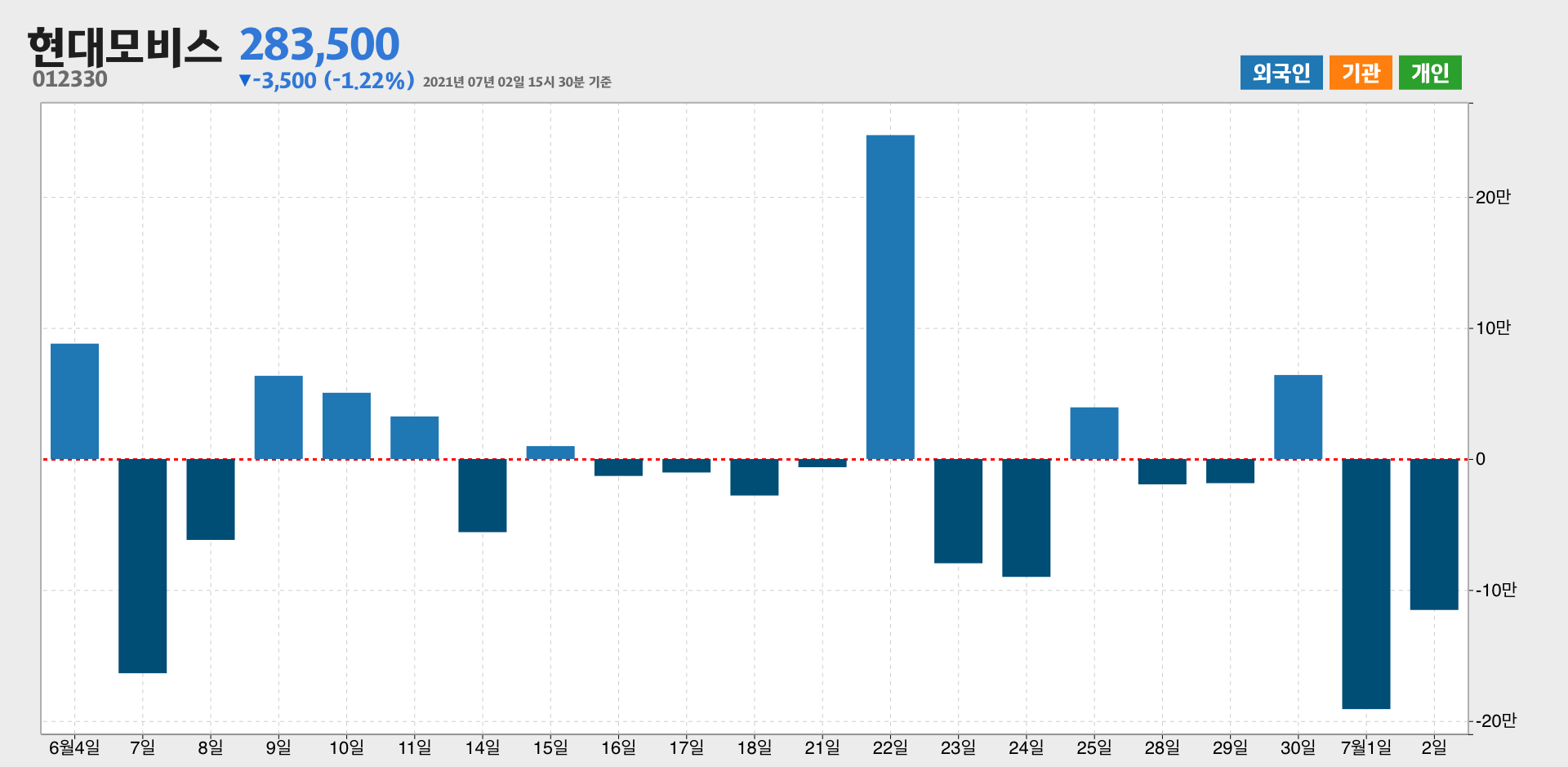Click the 10일 date label
1568x767 pixels.
point(346,747)
